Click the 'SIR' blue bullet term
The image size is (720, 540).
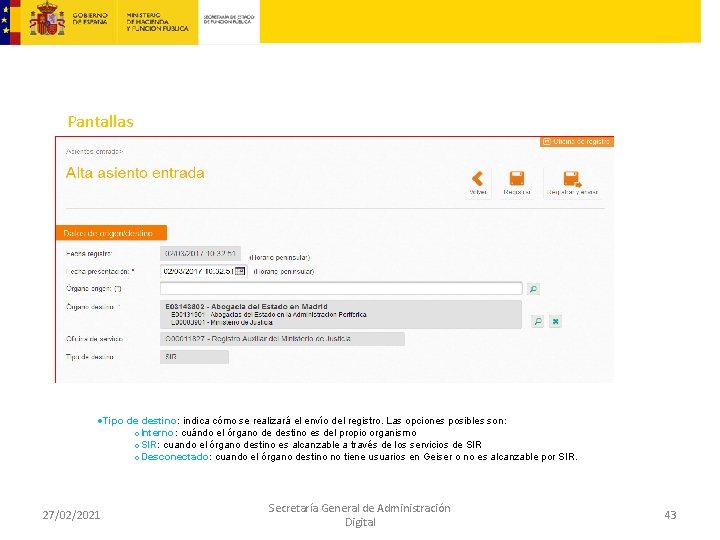149,444
